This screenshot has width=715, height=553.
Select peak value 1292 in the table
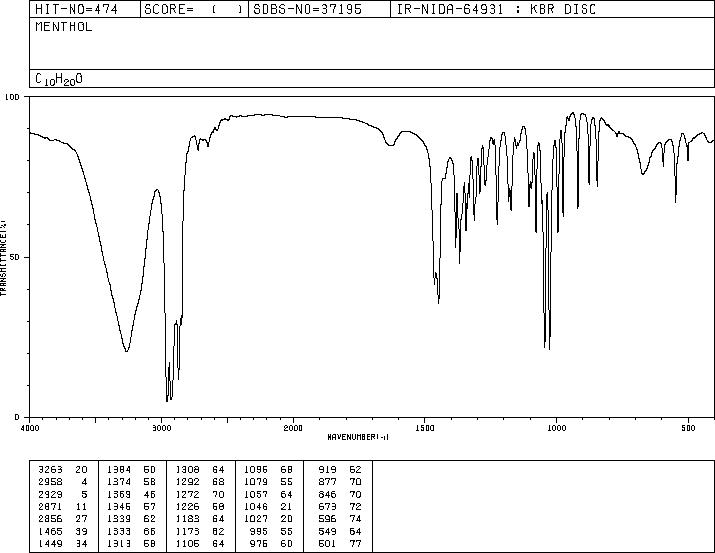tap(187, 482)
